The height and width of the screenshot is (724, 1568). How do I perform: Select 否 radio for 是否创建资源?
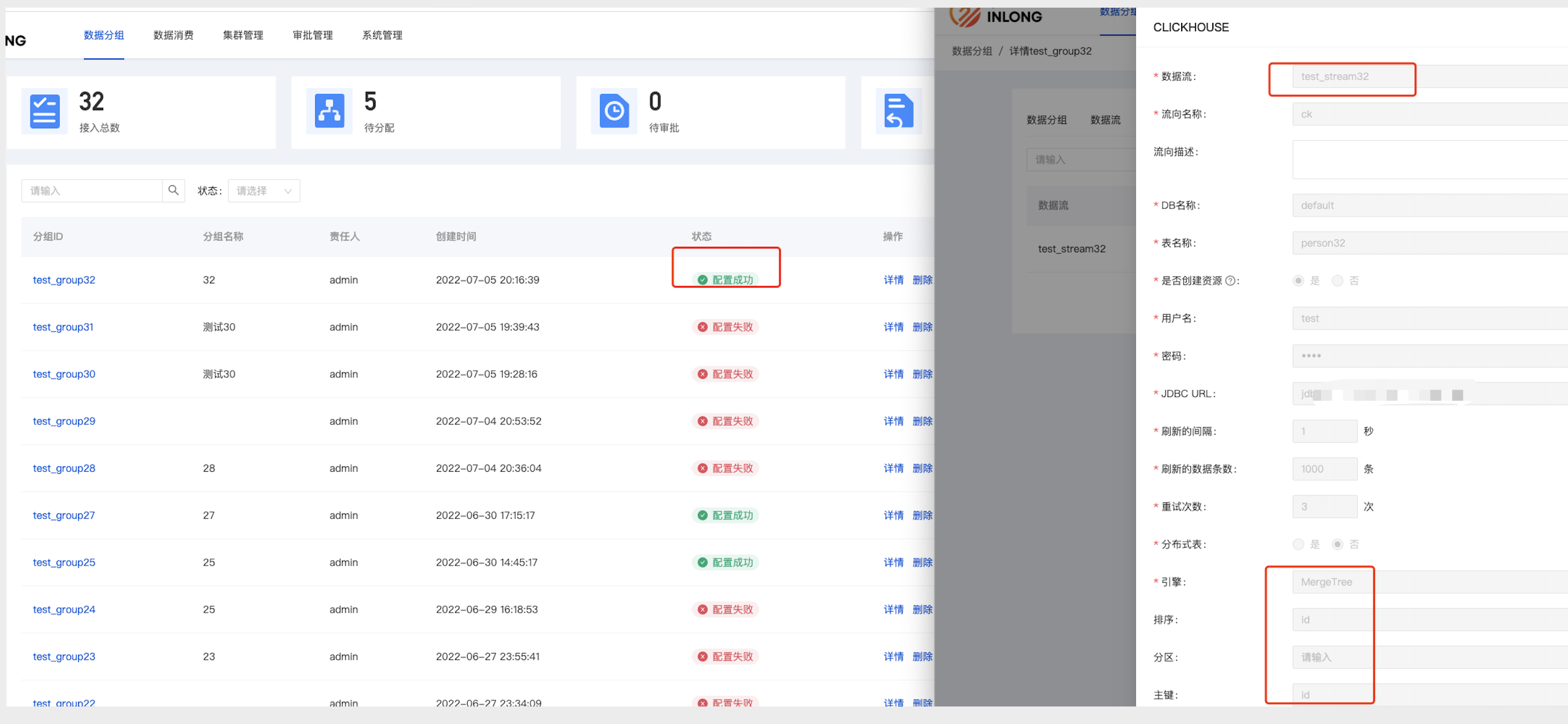click(x=1337, y=281)
